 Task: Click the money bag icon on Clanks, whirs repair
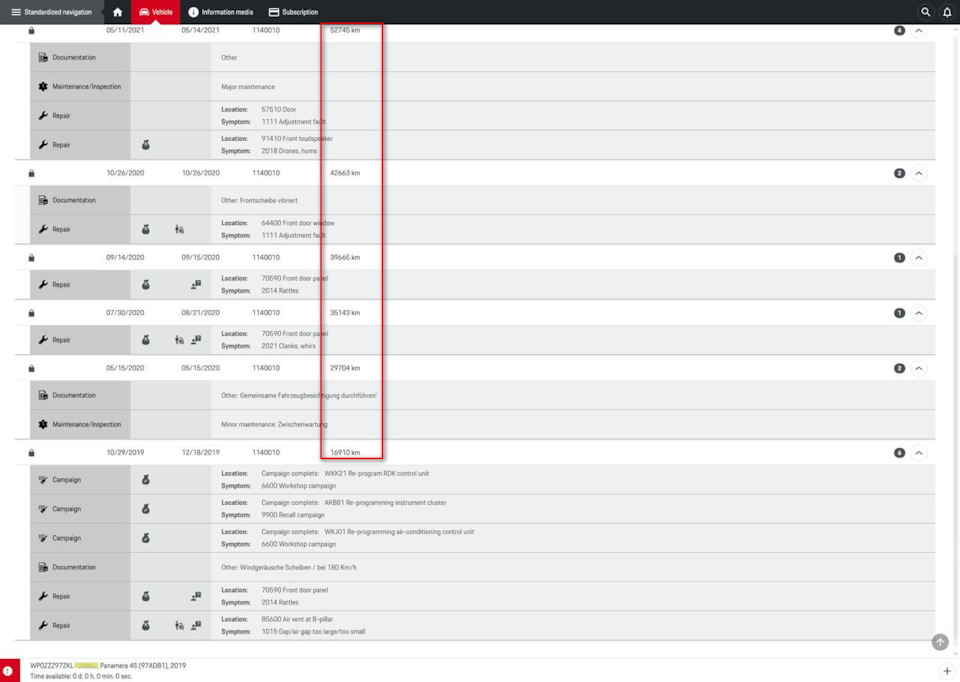(146, 340)
